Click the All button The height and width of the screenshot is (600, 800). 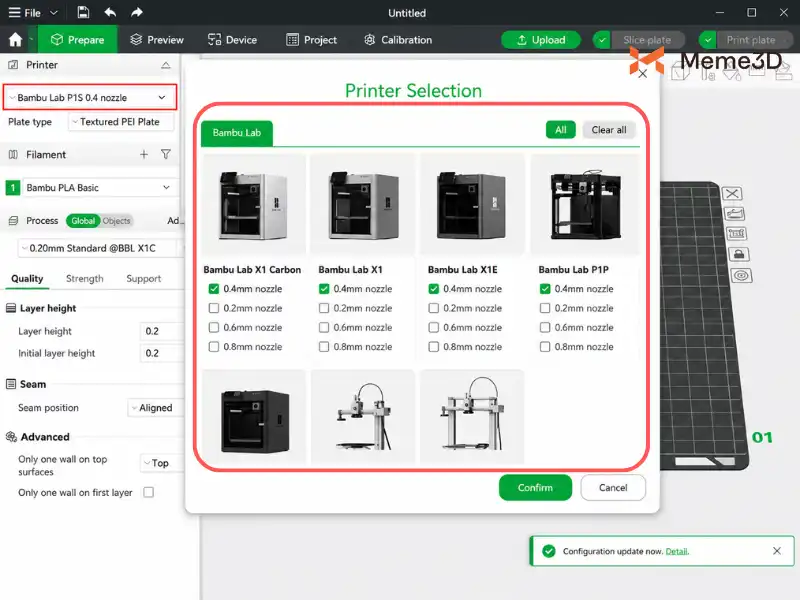pos(561,130)
